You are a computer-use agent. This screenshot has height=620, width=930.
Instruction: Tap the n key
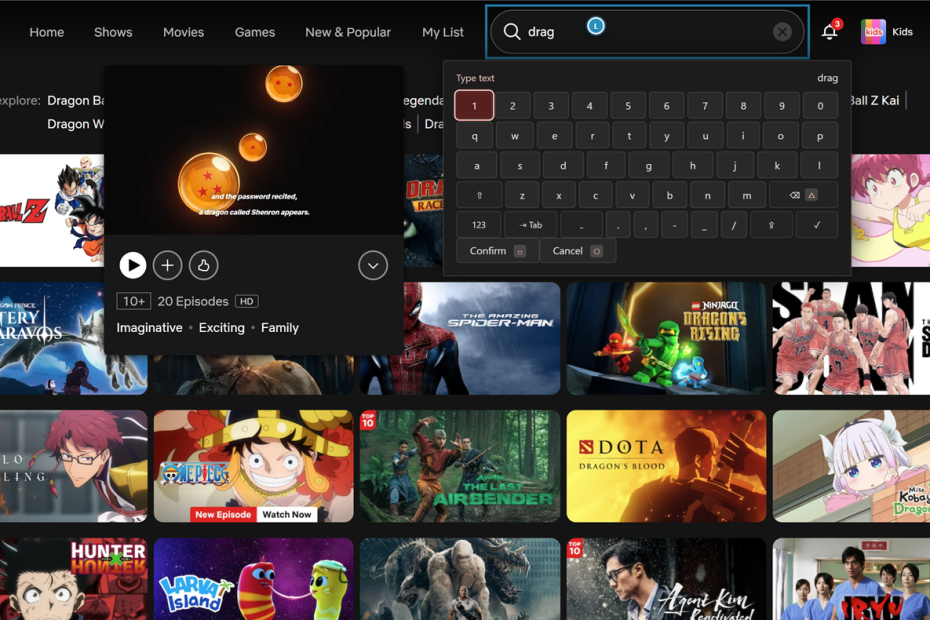tap(708, 195)
